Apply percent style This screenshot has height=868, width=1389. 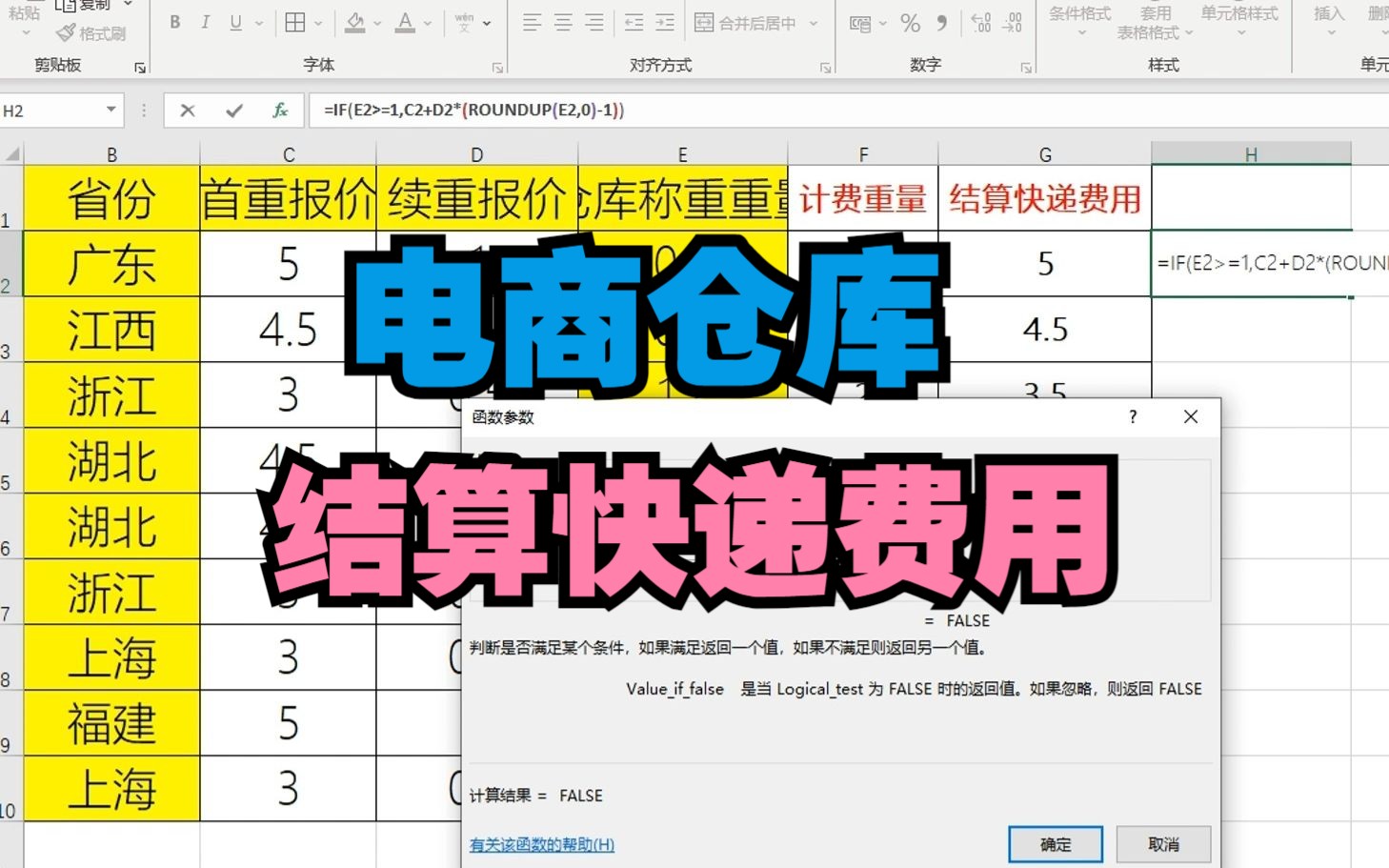click(910, 23)
